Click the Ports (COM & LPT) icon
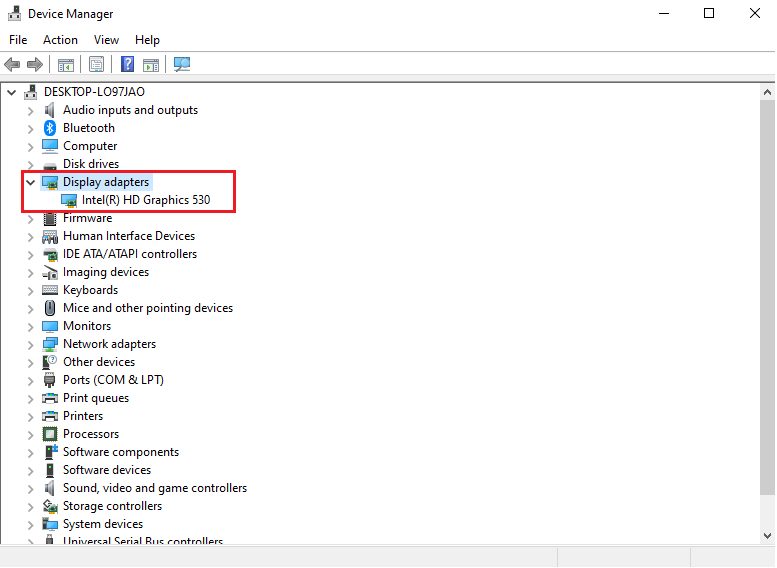 pyautogui.click(x=50, y=380)
